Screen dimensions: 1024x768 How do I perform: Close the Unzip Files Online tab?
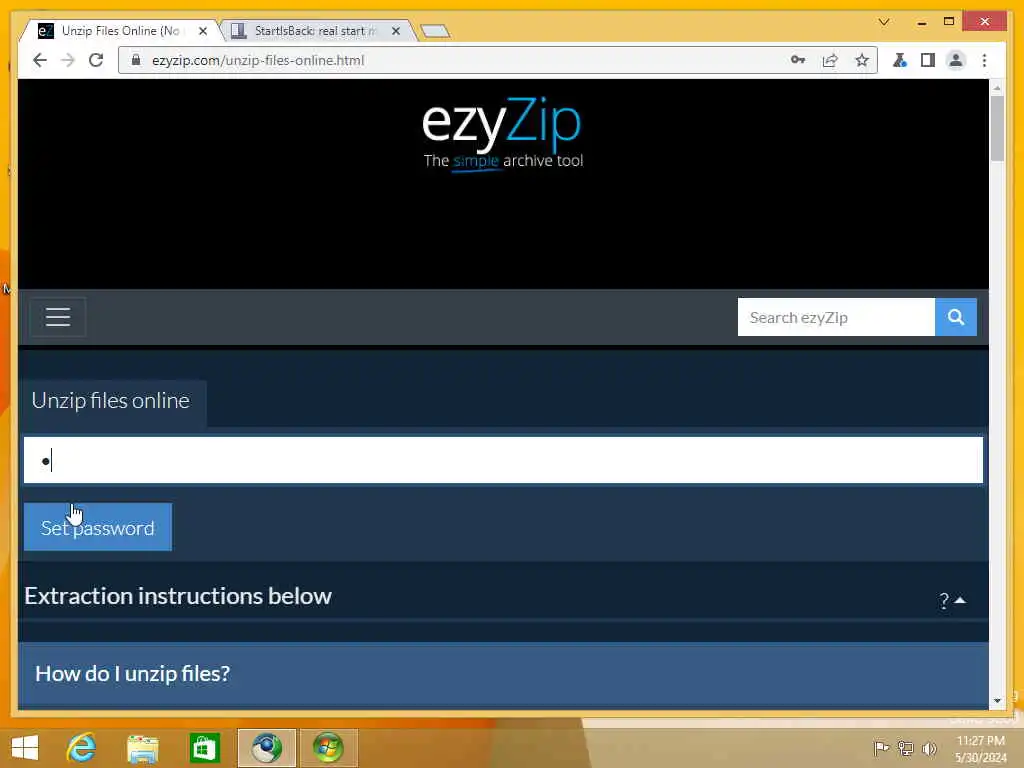coord(203,31)
